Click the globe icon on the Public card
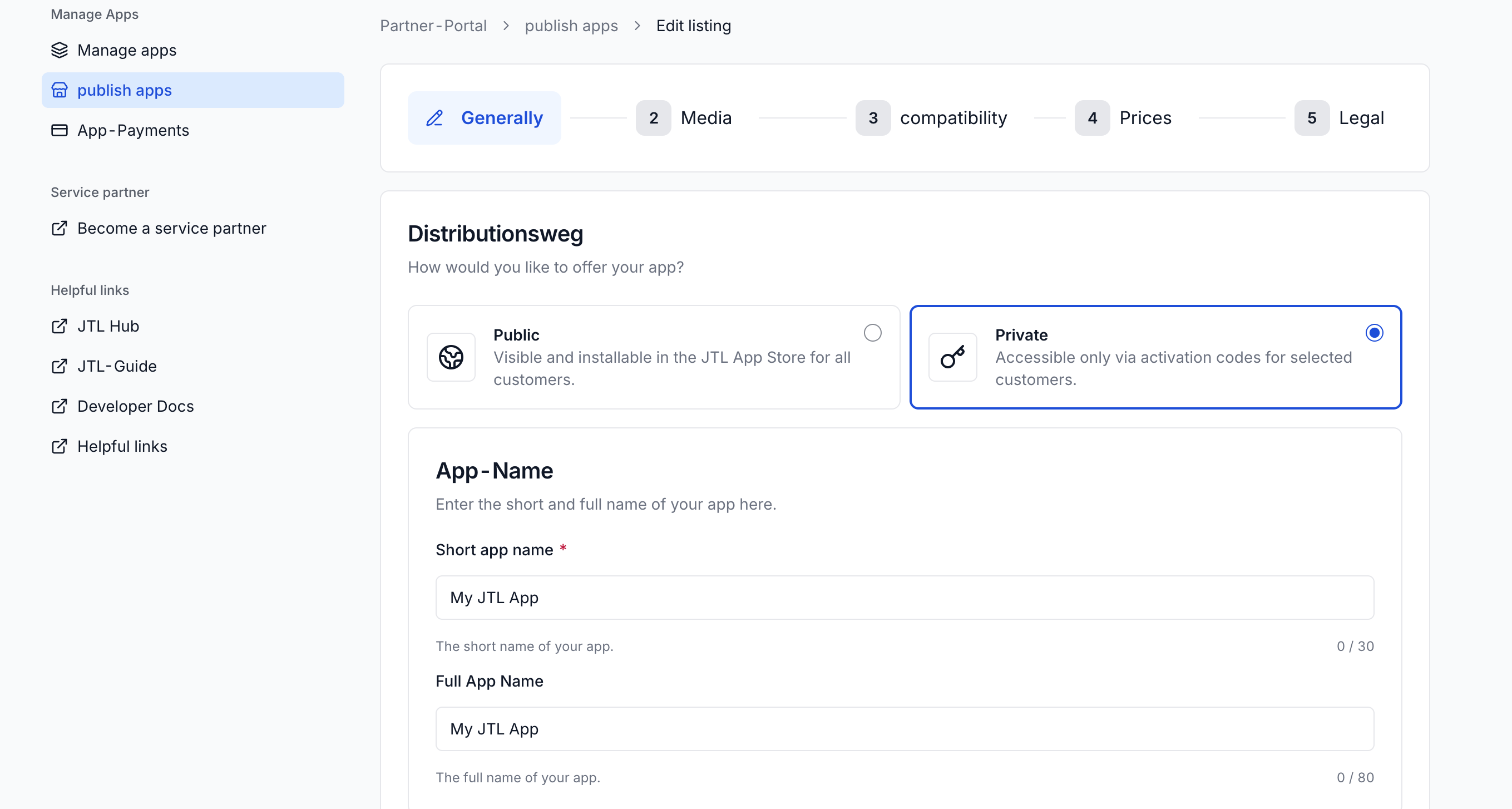The image size is (1512, 809). pyautogui.click(x=451, y=357)
